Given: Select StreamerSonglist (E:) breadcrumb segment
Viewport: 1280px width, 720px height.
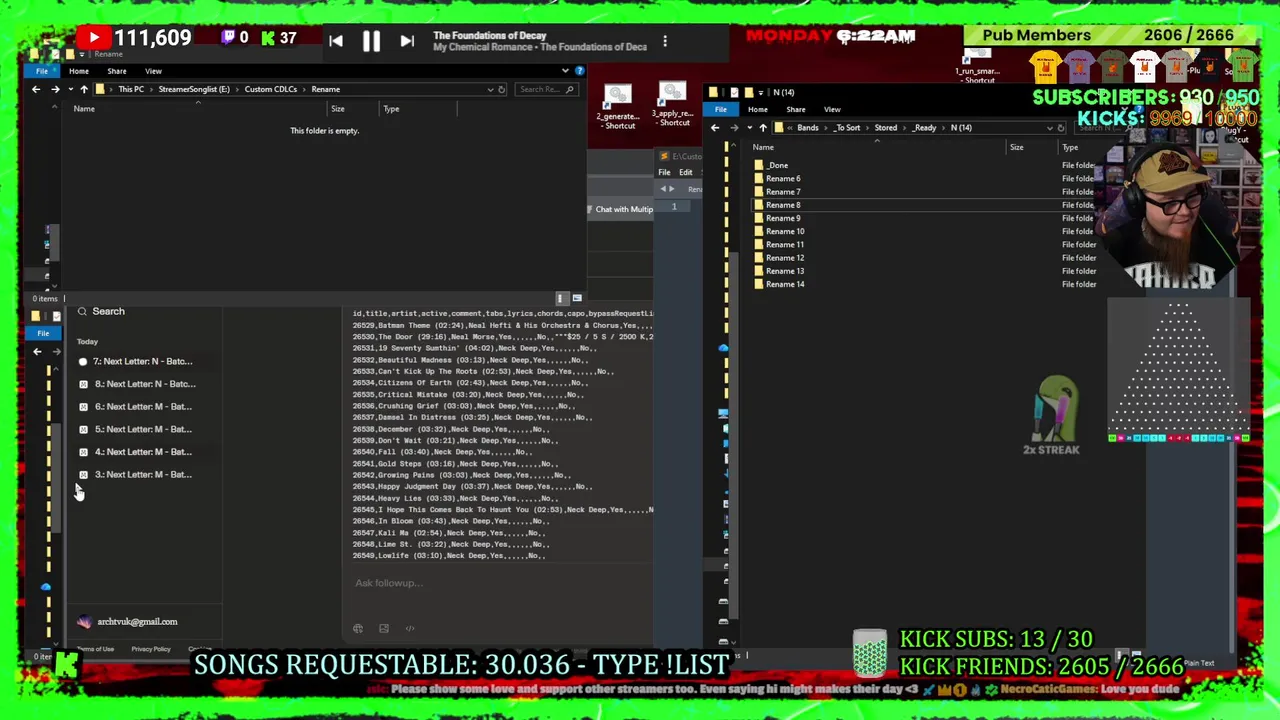Looking at the screenshot, I should (x=194, y=89).
